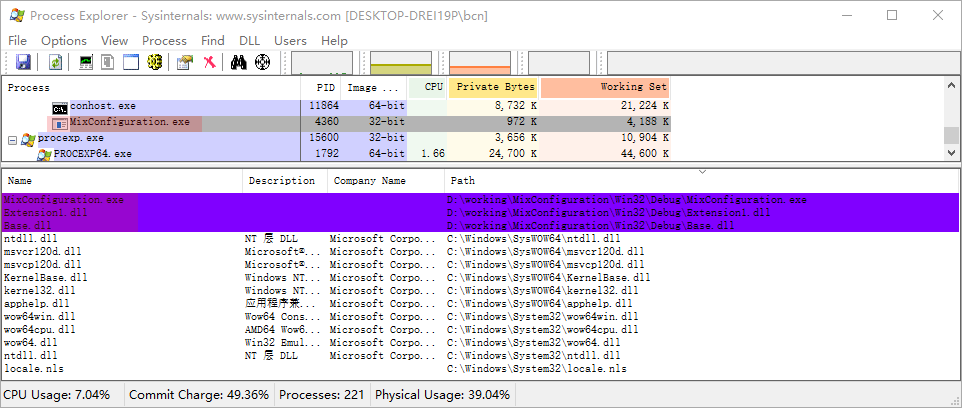
Task: Open the Process menu
Action: (164, 40)
